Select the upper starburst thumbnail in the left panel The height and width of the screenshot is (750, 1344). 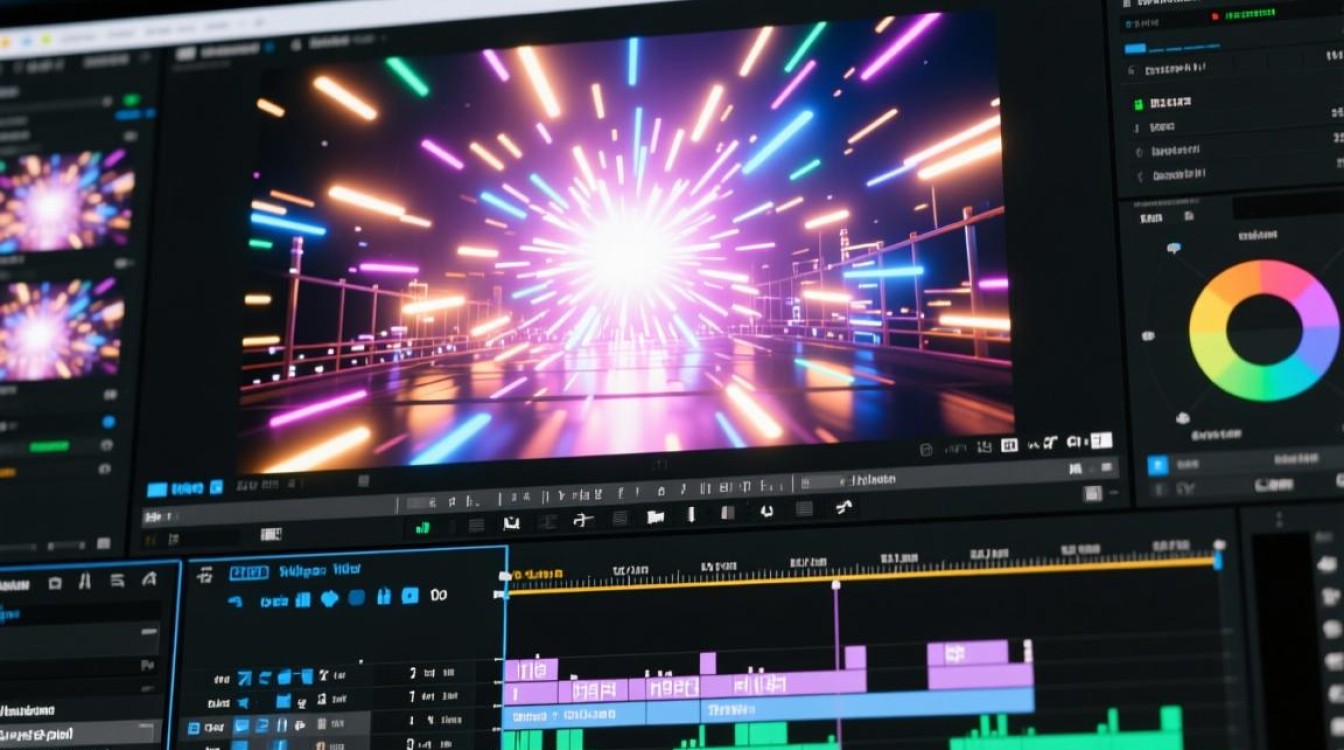[x=66, y=202]
